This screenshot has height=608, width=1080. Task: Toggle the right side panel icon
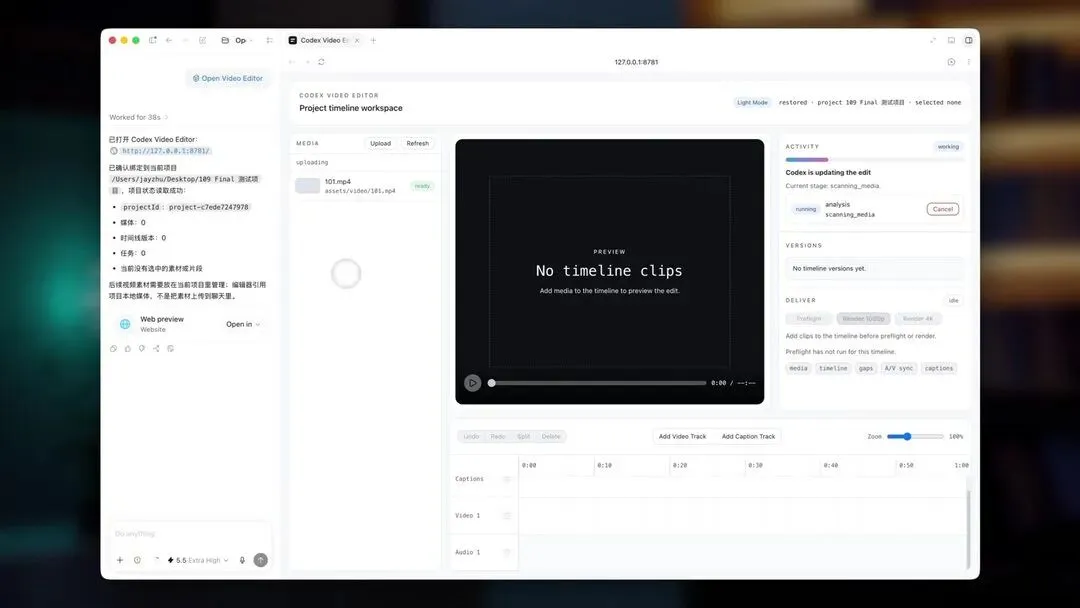(x=968, y=40)
